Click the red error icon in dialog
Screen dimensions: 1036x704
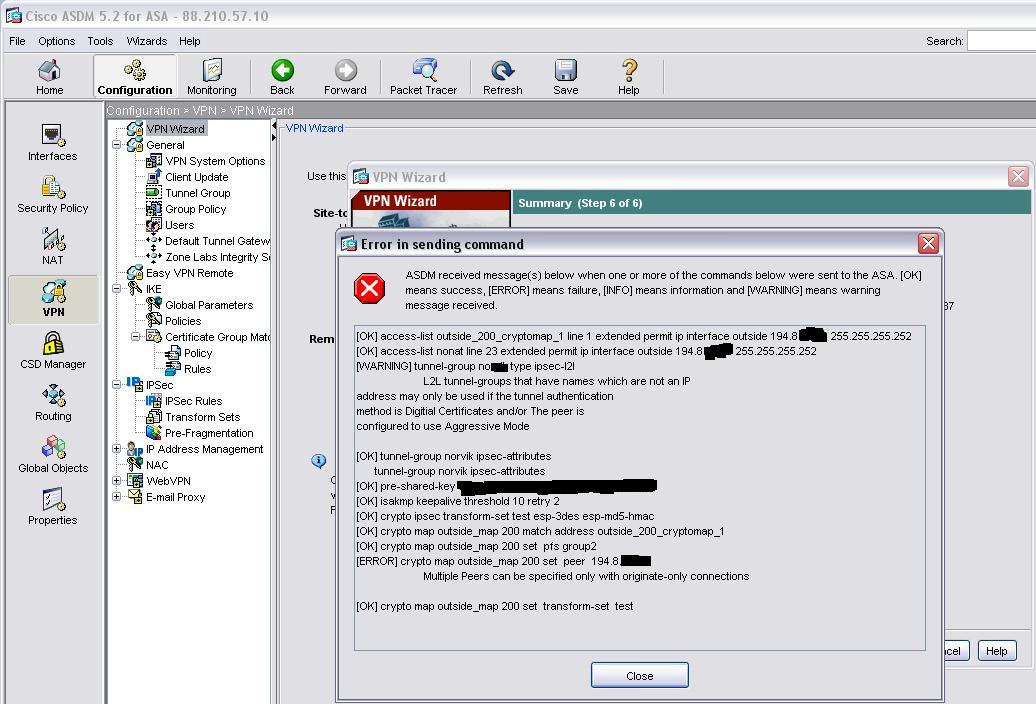click(x=369, y=289)
